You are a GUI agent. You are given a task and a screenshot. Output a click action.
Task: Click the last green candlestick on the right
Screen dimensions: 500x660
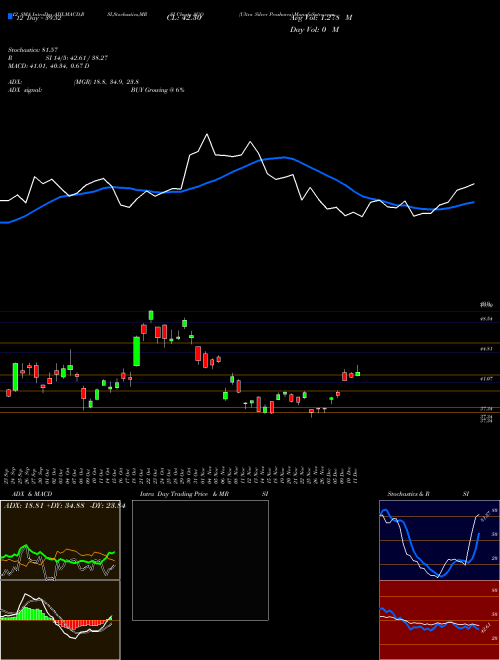(x=358, y=373)
